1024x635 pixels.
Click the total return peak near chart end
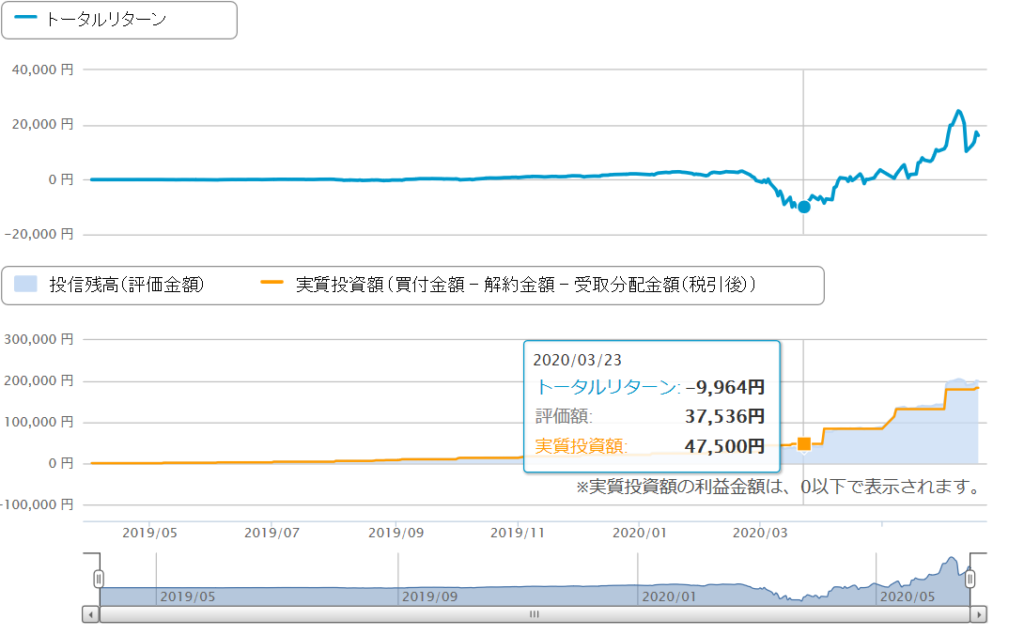[x=958, y=111]
